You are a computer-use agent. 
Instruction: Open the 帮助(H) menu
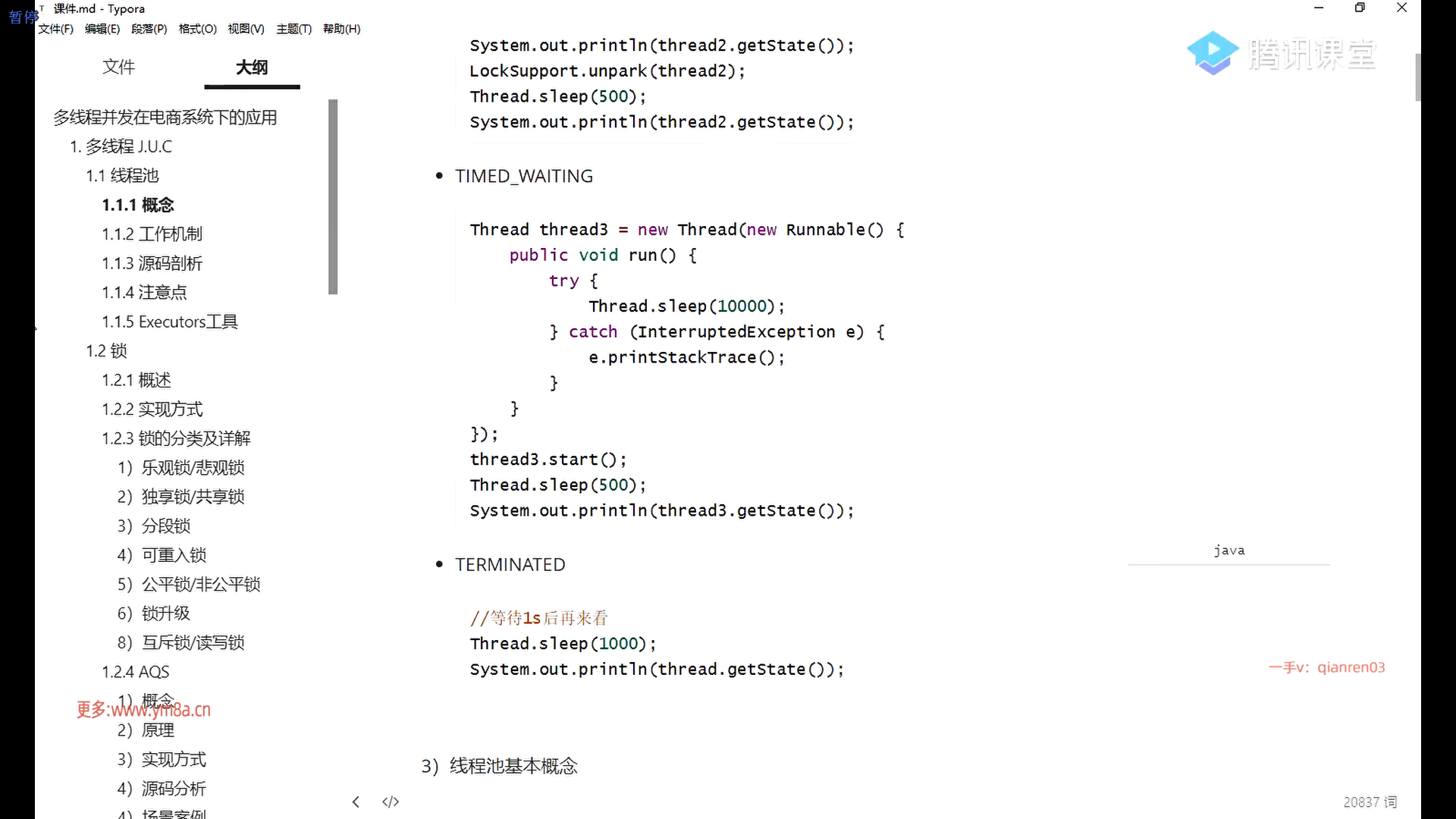pos(341,29)
